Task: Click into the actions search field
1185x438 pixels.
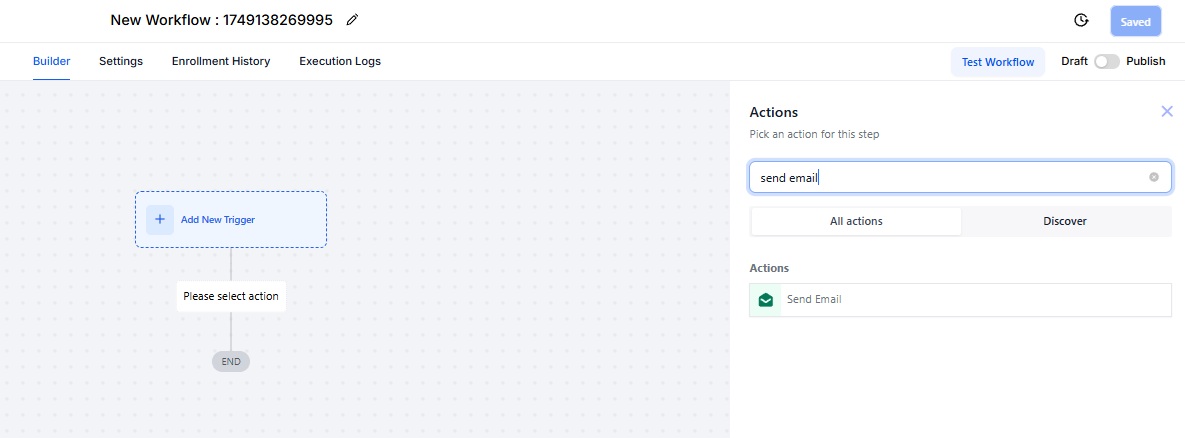Action: [x=948, y=177]
